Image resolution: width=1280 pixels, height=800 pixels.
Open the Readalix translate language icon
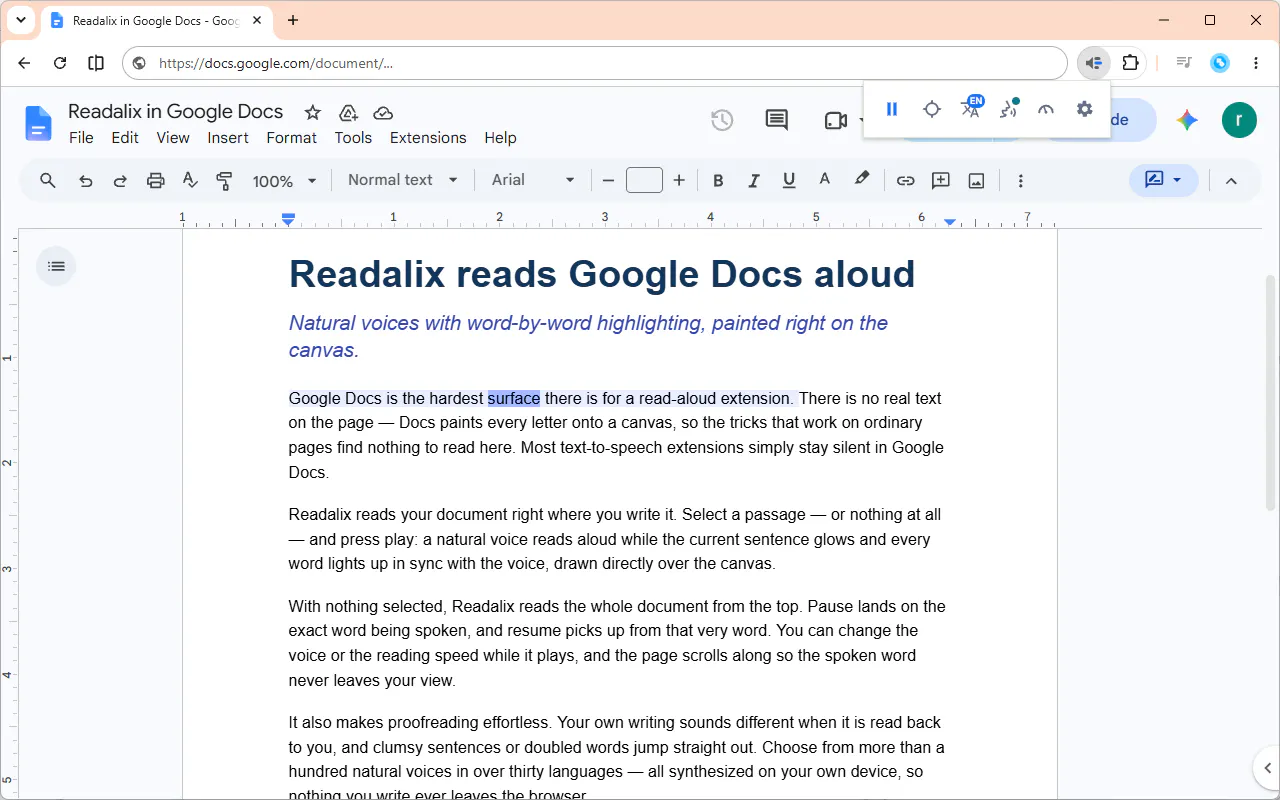(x=970, y=108)
